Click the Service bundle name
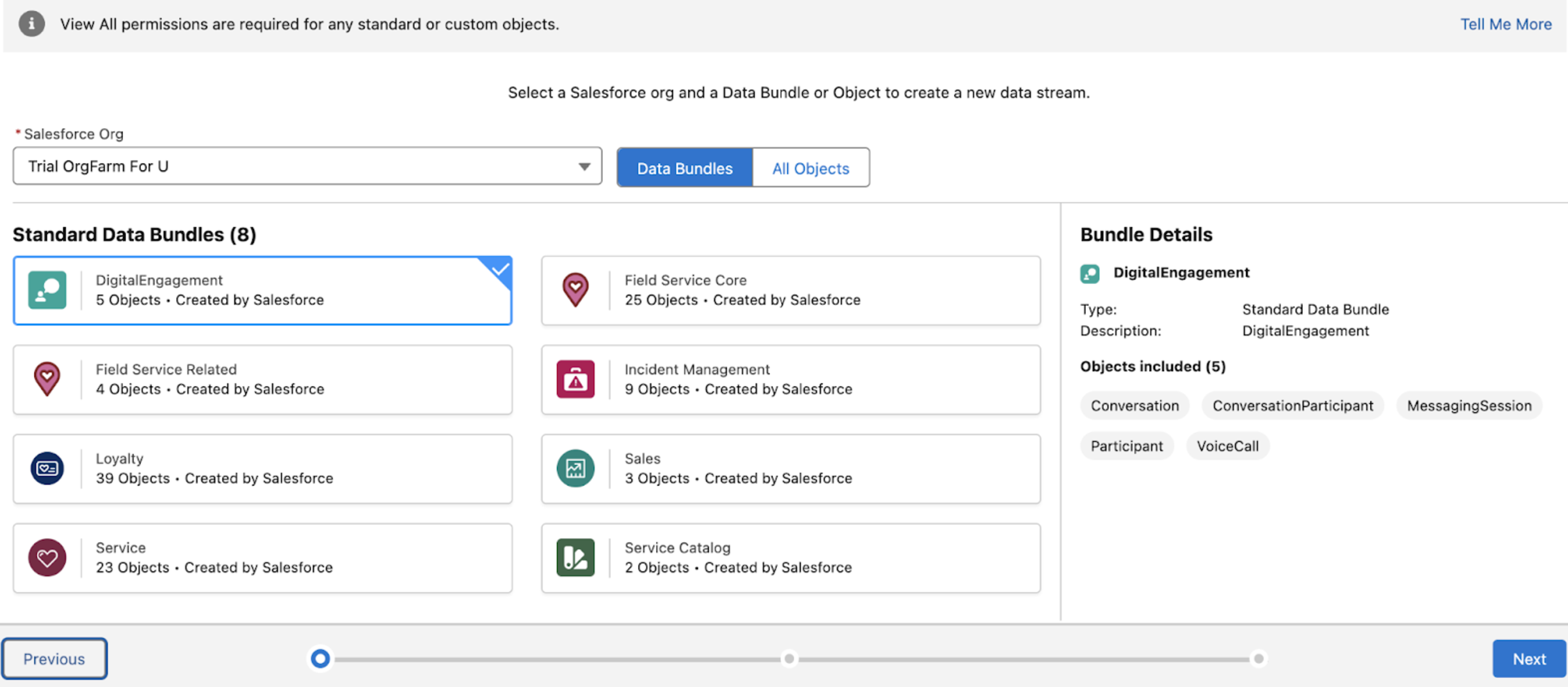The width and height of the screenshot is (1568, 687). (x=121, y=548)
